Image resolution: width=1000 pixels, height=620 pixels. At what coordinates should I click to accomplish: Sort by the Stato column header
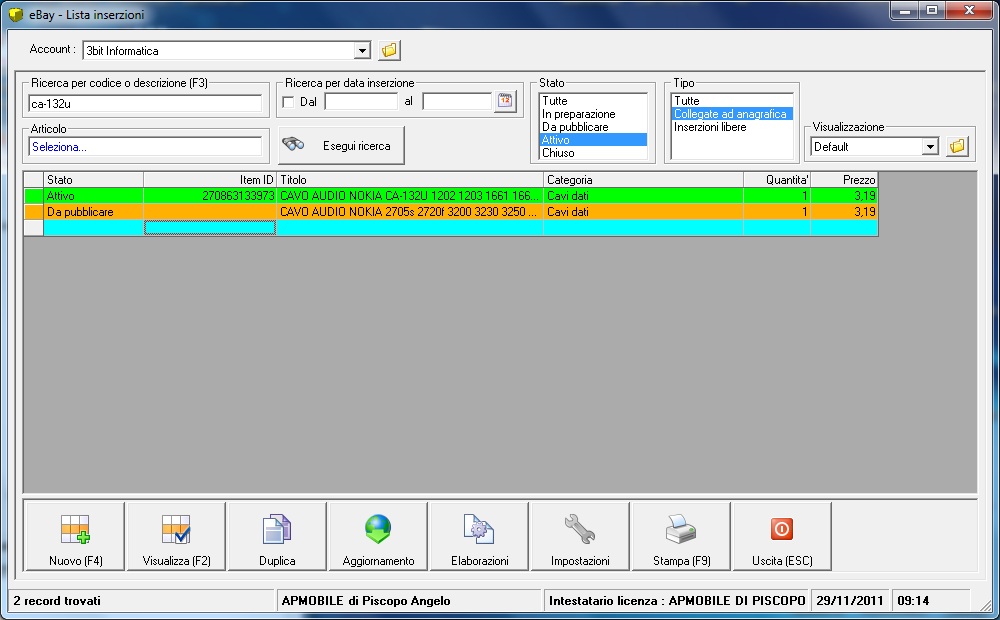pyautogui.click(x=93, y=180)
